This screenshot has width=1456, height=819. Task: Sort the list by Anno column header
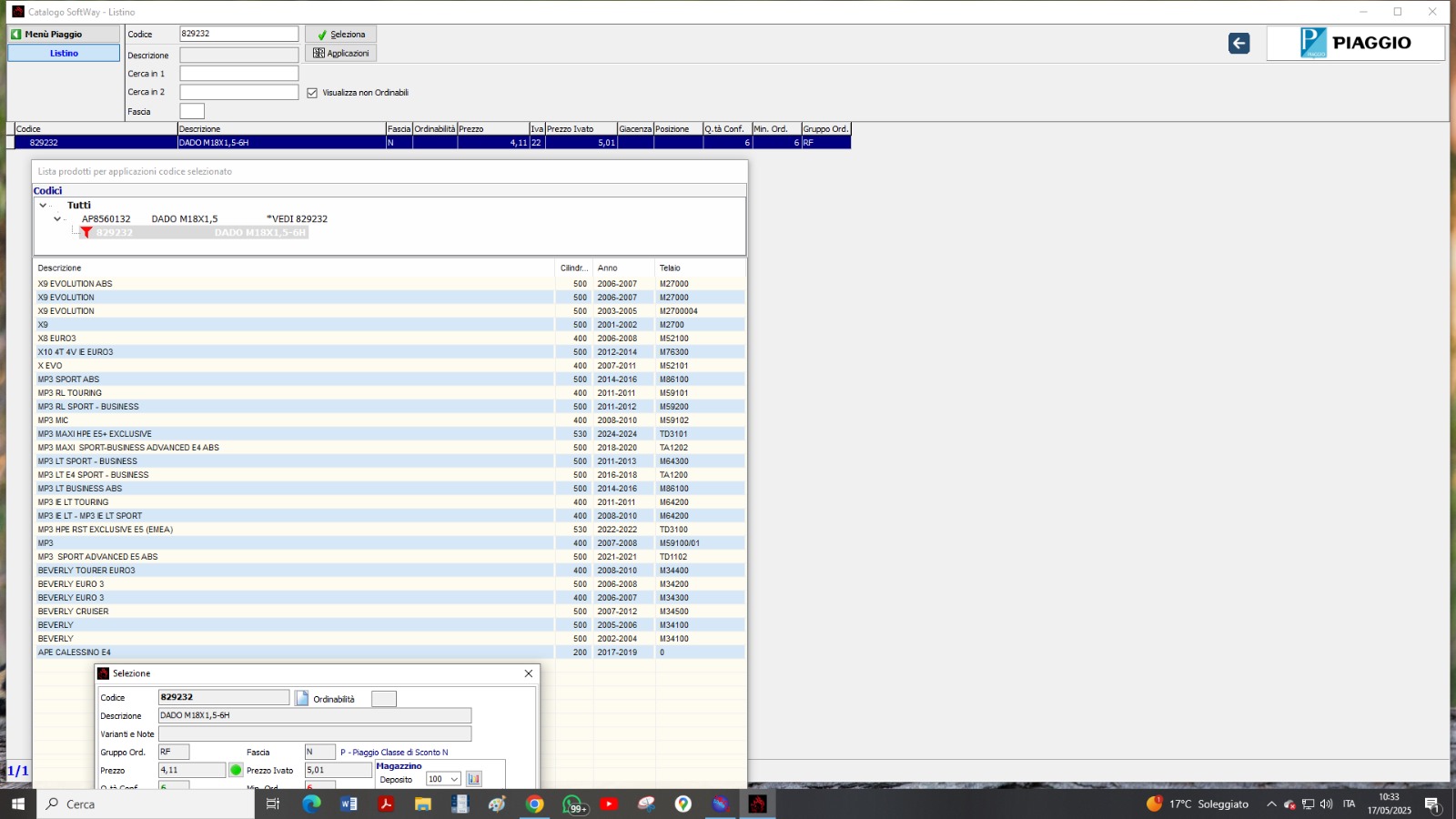(608, 268)
